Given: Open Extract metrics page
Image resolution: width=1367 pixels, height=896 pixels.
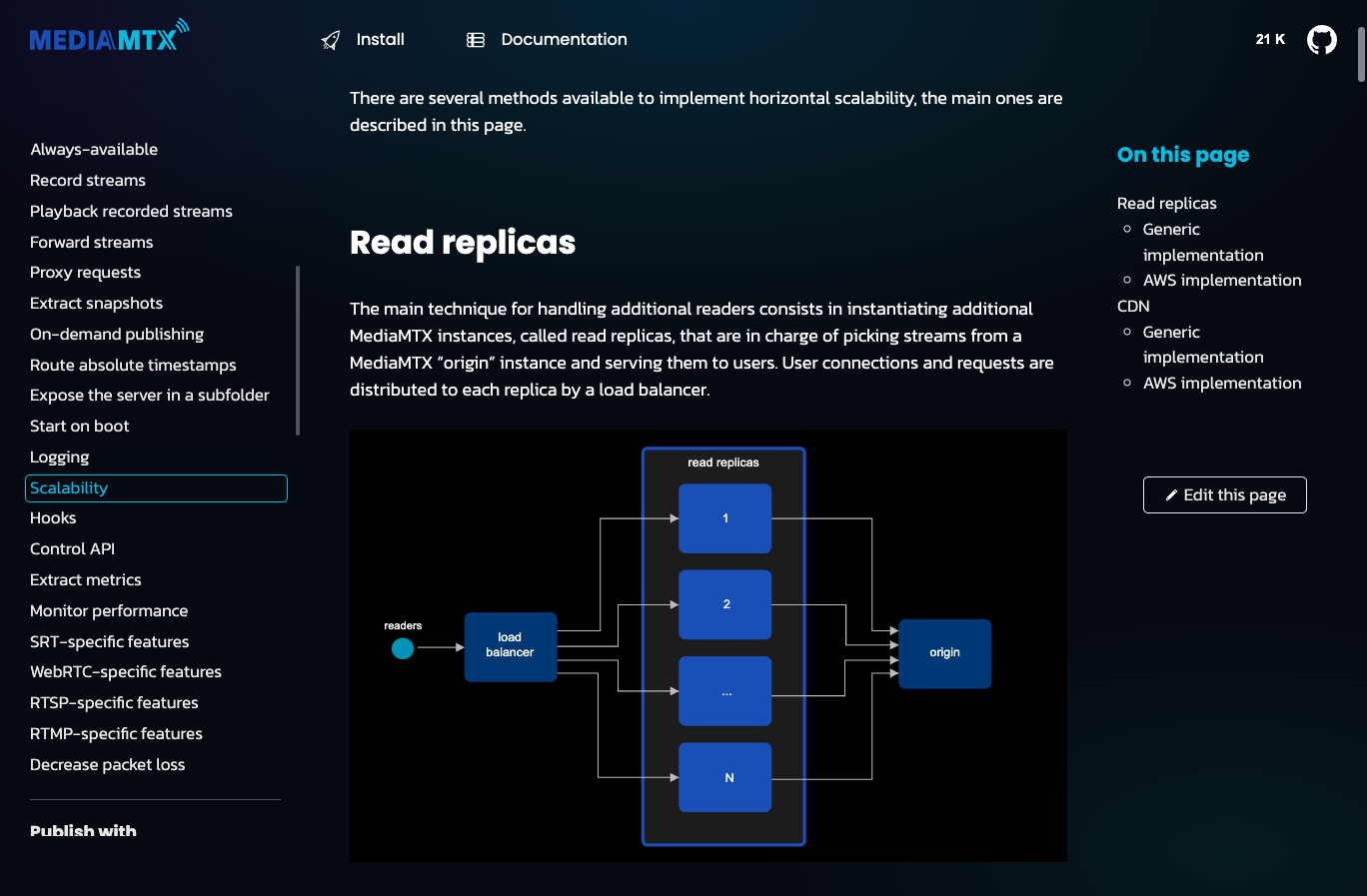Looking at the screenshot, I should pos(86,580).
